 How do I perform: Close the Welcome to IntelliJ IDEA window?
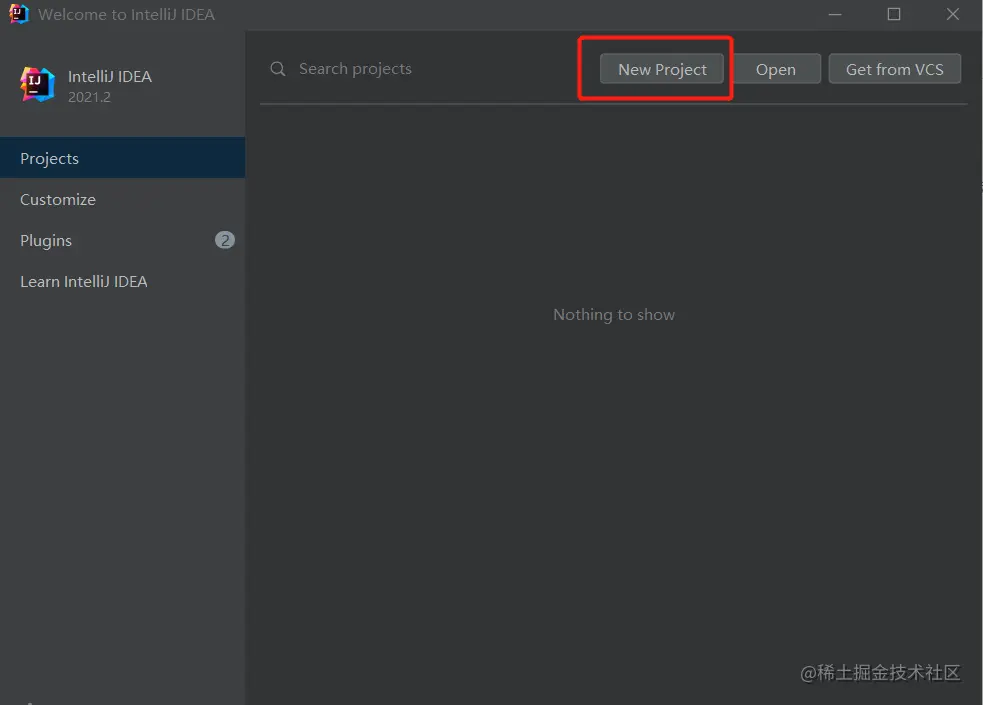953,14
